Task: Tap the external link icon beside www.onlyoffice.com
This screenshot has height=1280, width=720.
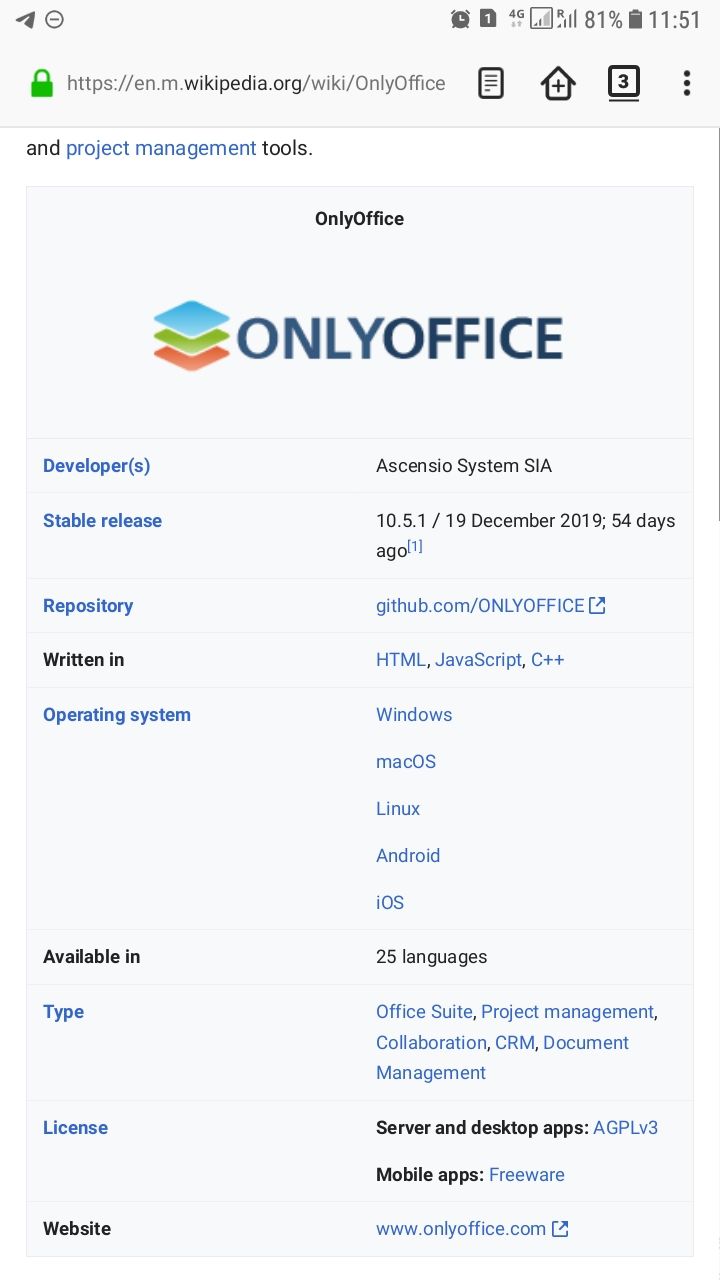Action: click(560, 1228)
